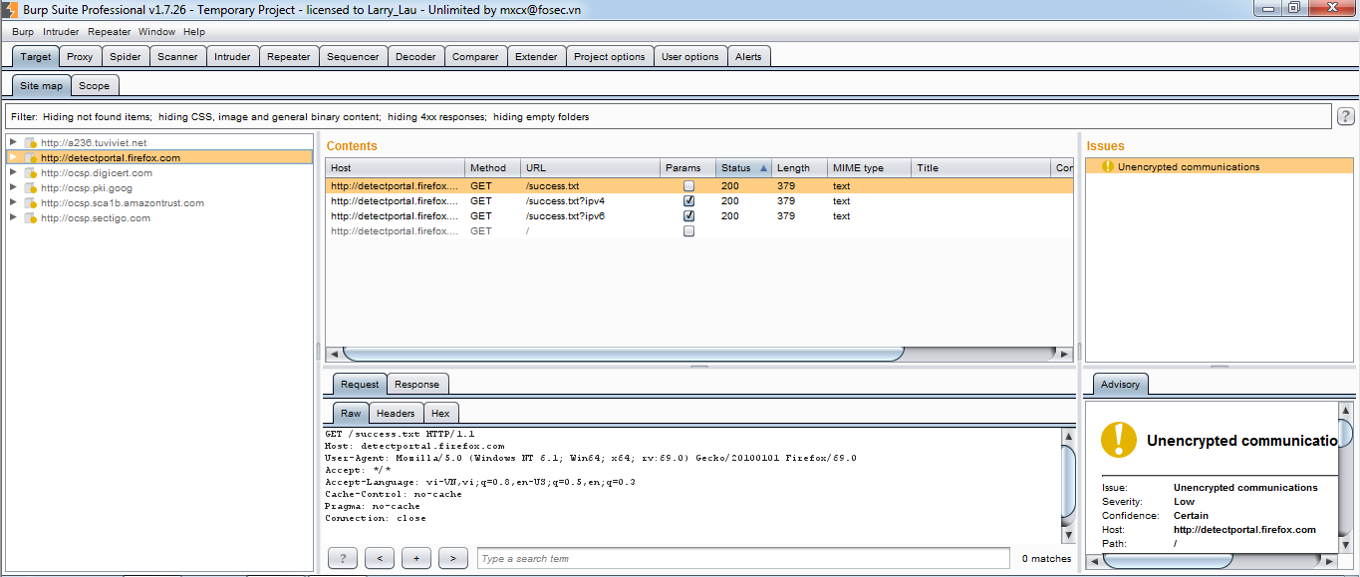Go to previous search match

[379, 558]
